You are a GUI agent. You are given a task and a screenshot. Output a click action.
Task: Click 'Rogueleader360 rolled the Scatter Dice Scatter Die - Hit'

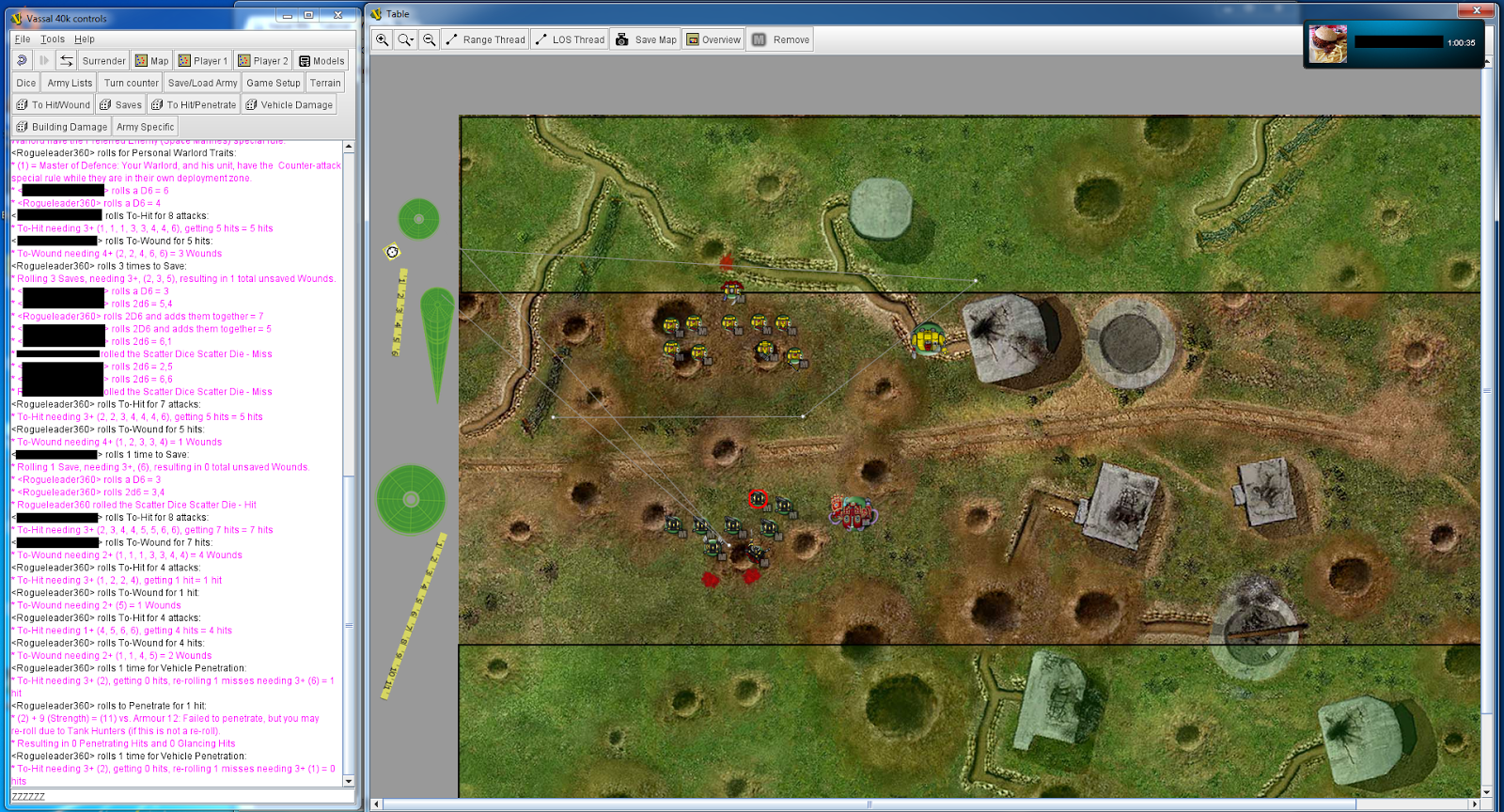click(136, 505)
